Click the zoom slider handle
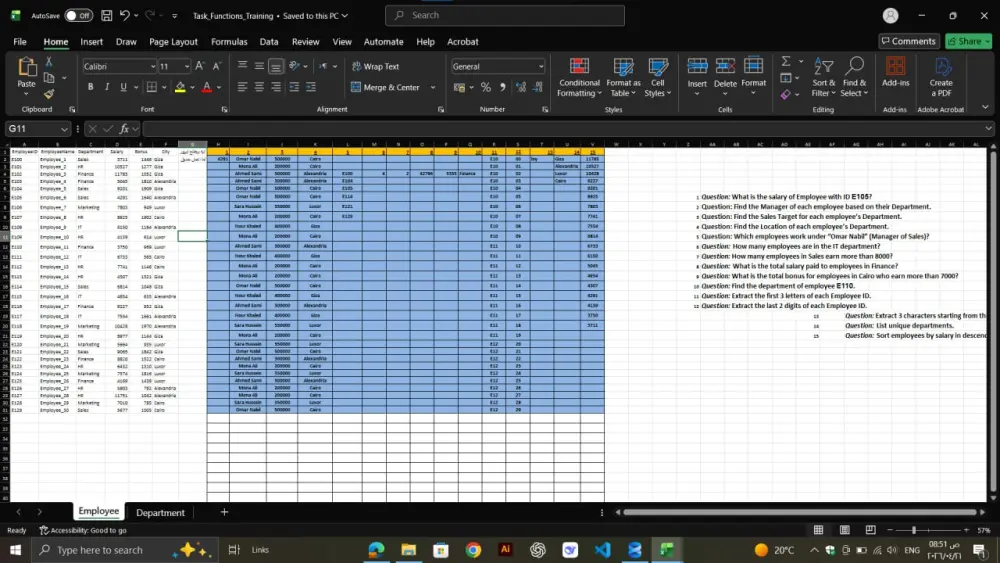Screen dimensions: 1000x563 point(913,530)
